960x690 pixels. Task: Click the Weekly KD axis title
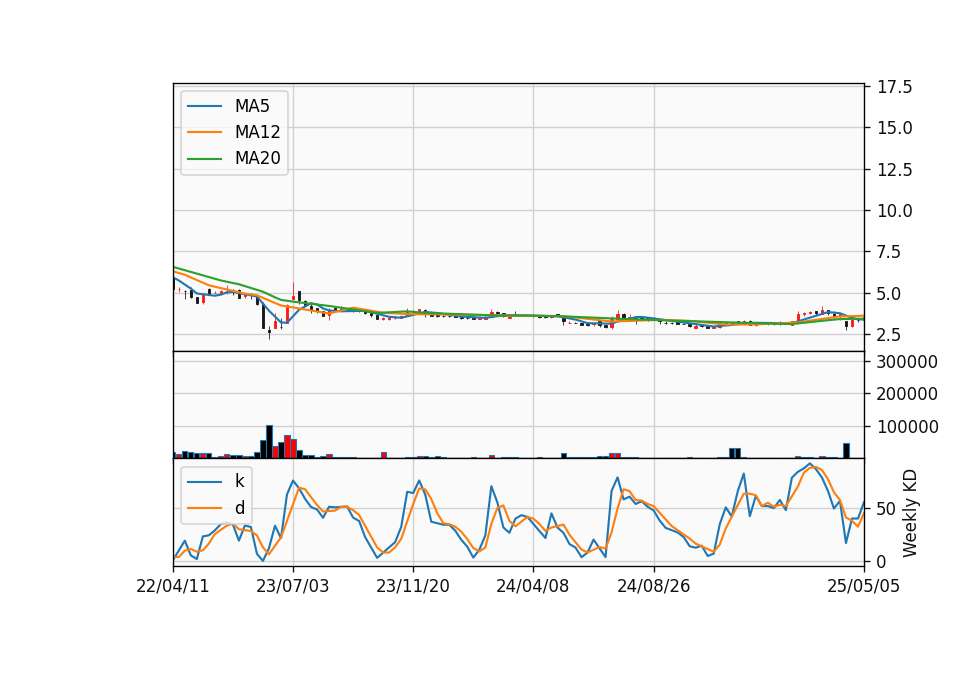tap(910, 513)
